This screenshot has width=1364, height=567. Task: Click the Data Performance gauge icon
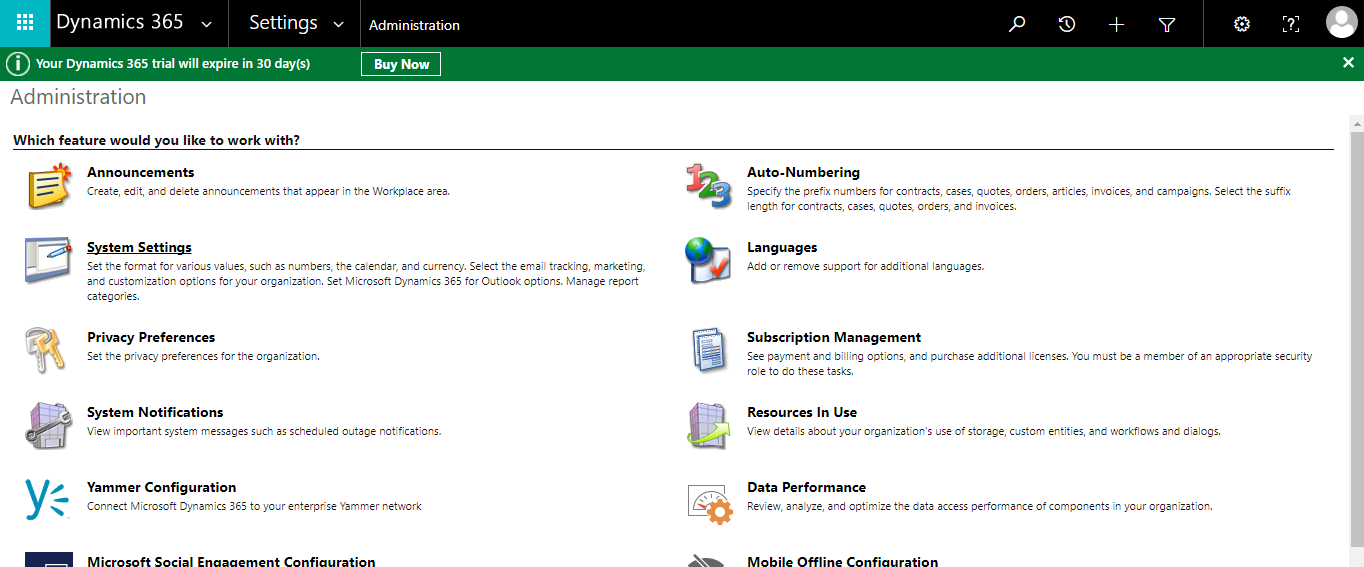[x=711, y=502]
